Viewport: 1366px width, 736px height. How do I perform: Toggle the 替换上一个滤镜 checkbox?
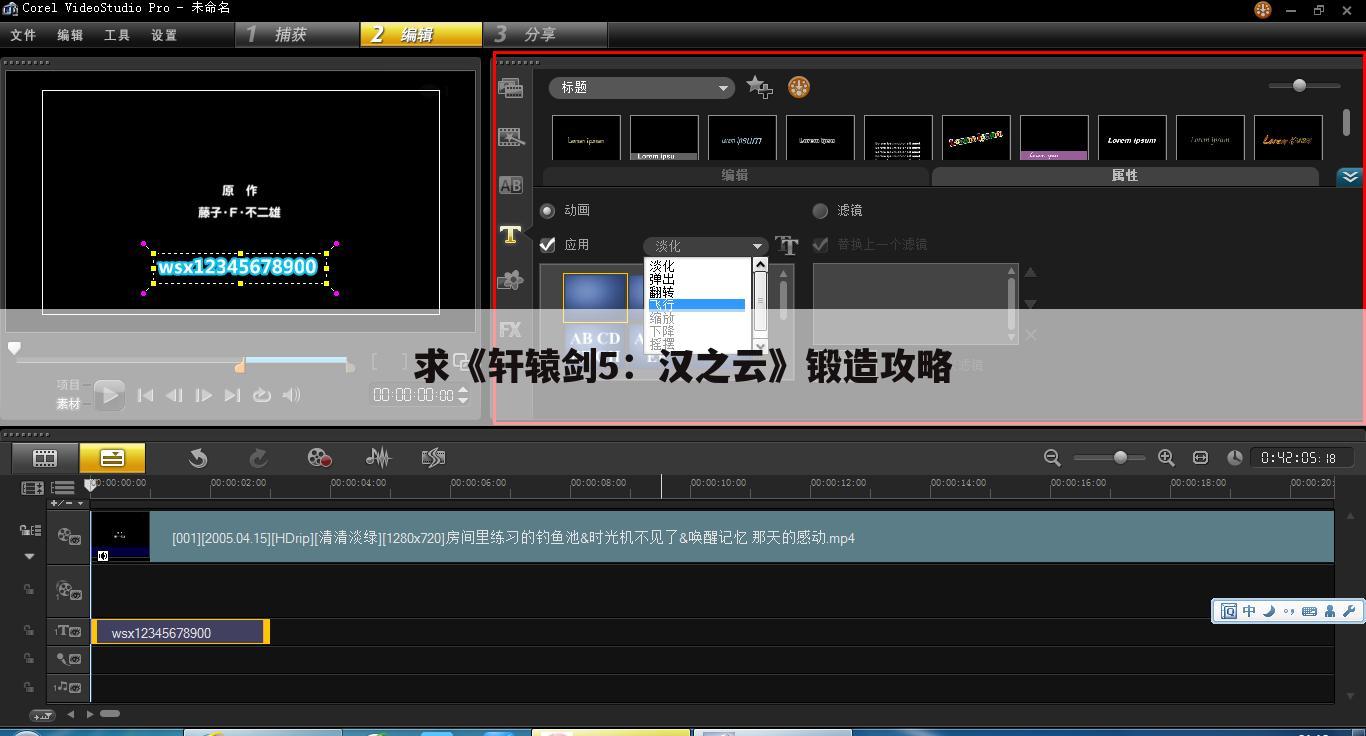point(820,245)
